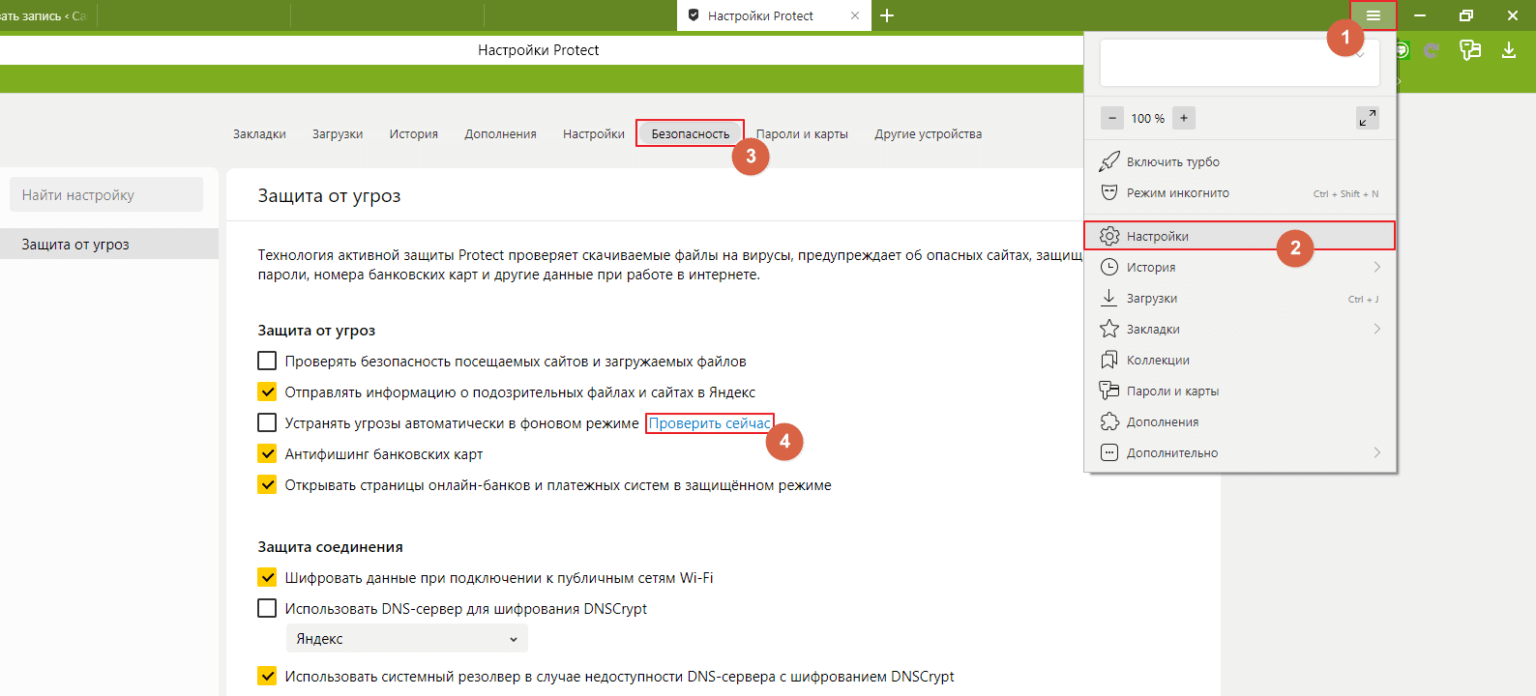Viewport: 1536px width, 696px height.
Task: Click the key-card icon for Пароли и карты in menu
Action: pyautogui.click(x=1109, y=391)
